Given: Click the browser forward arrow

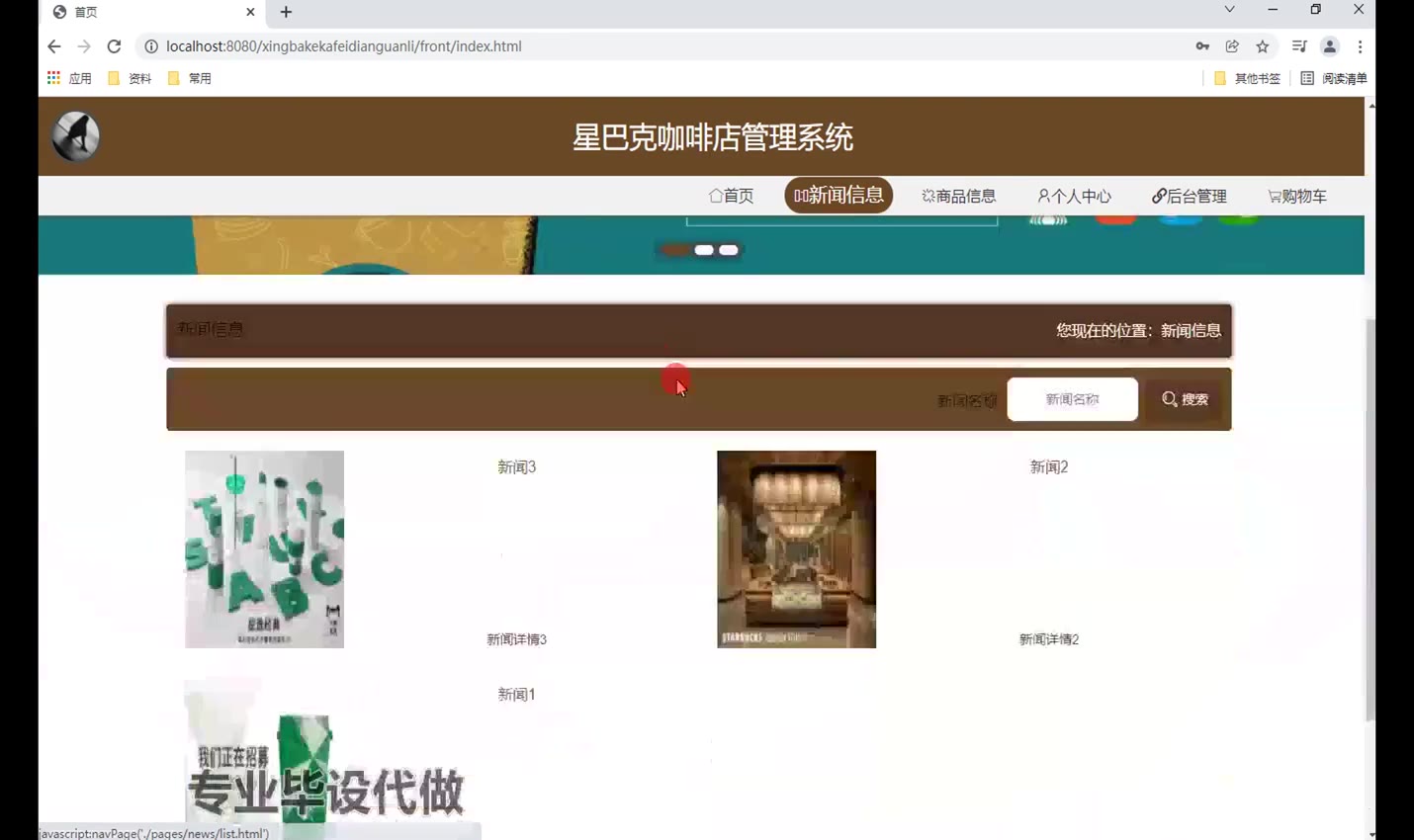Looking at the screenshot, I should [x=84, y=46].
